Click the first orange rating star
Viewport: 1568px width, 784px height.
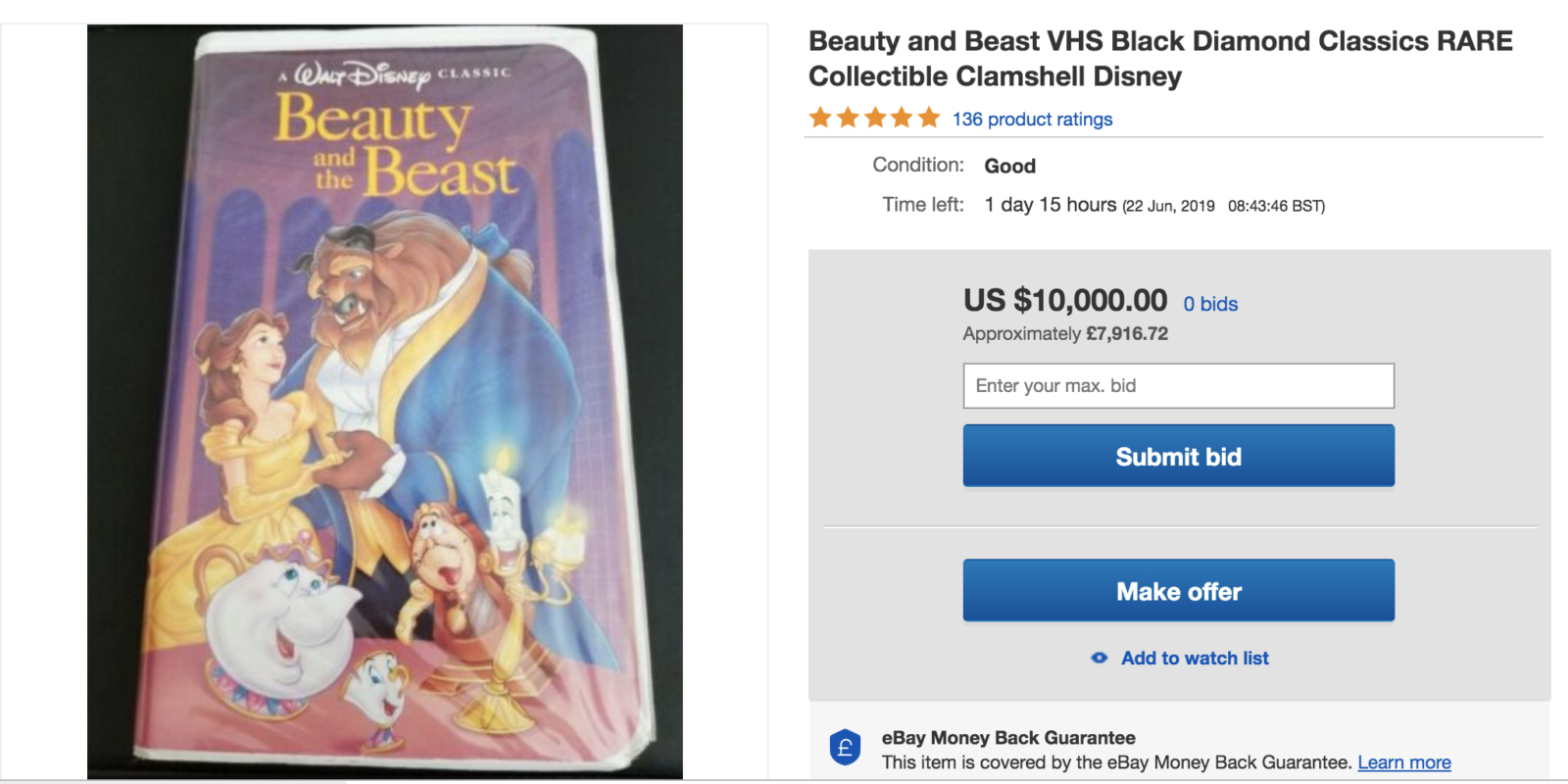click(x=820, y=119)
